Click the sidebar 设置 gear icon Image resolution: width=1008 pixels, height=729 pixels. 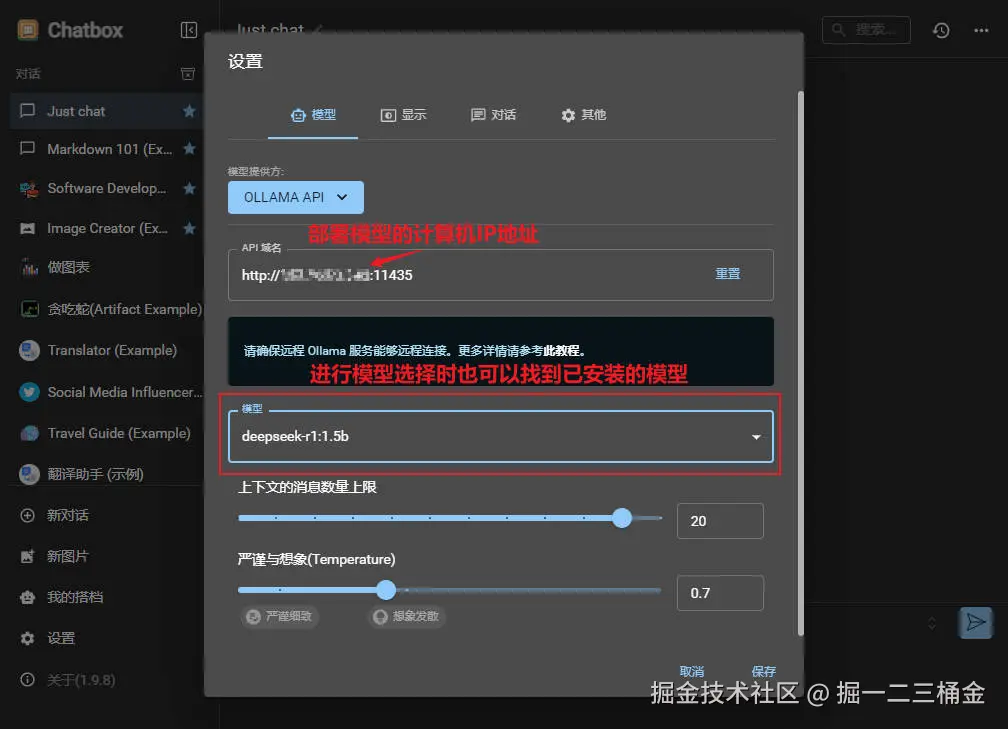pyautogui.click(x=27, y=638)
